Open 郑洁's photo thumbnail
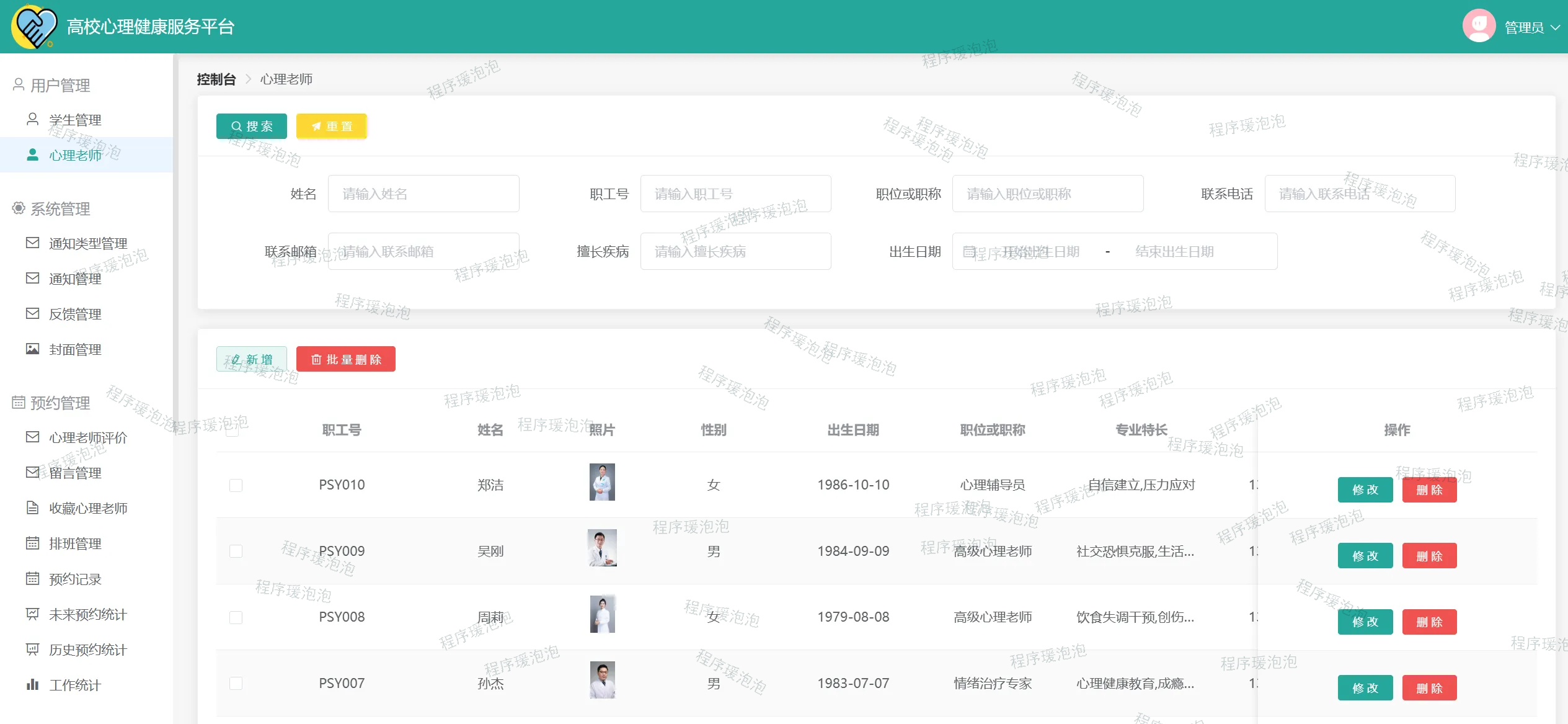This screenshot has height=724, width=1568. (x=601, y=482)
